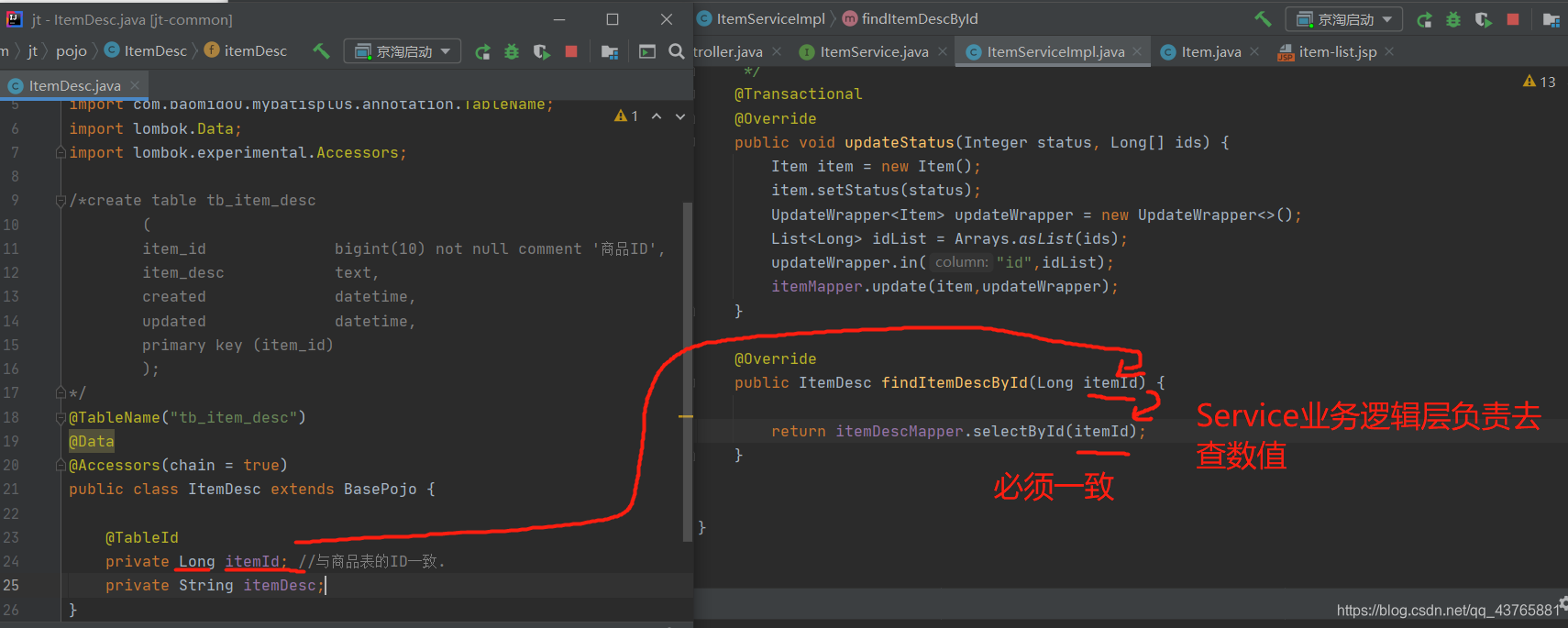Collapse the comment end fold marker at line 17
The image size is (1568, 628).
click(61, 392)
